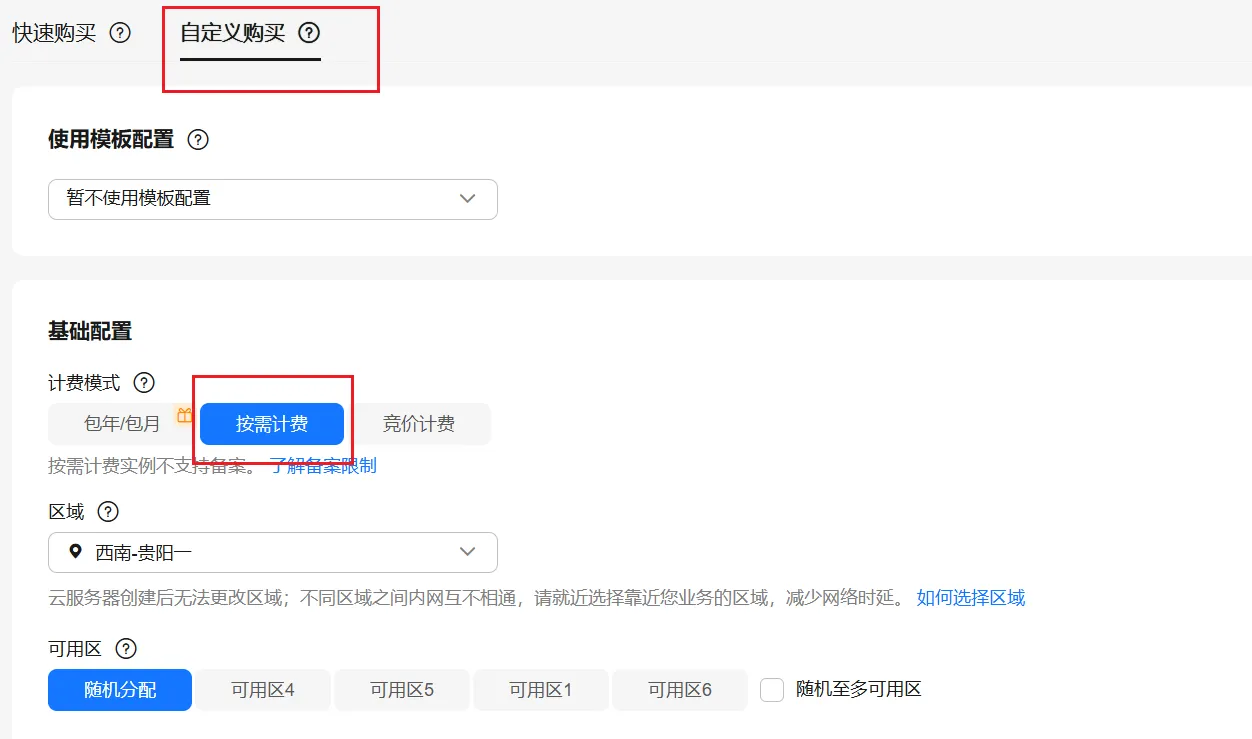Select 按需计费 billing option
Screen dimensions: 1252x739
pos(272,424)
